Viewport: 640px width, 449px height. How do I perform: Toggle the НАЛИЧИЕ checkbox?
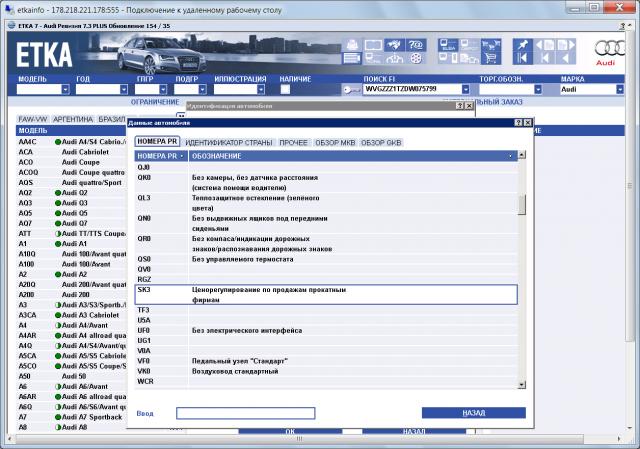pos(285,89)
